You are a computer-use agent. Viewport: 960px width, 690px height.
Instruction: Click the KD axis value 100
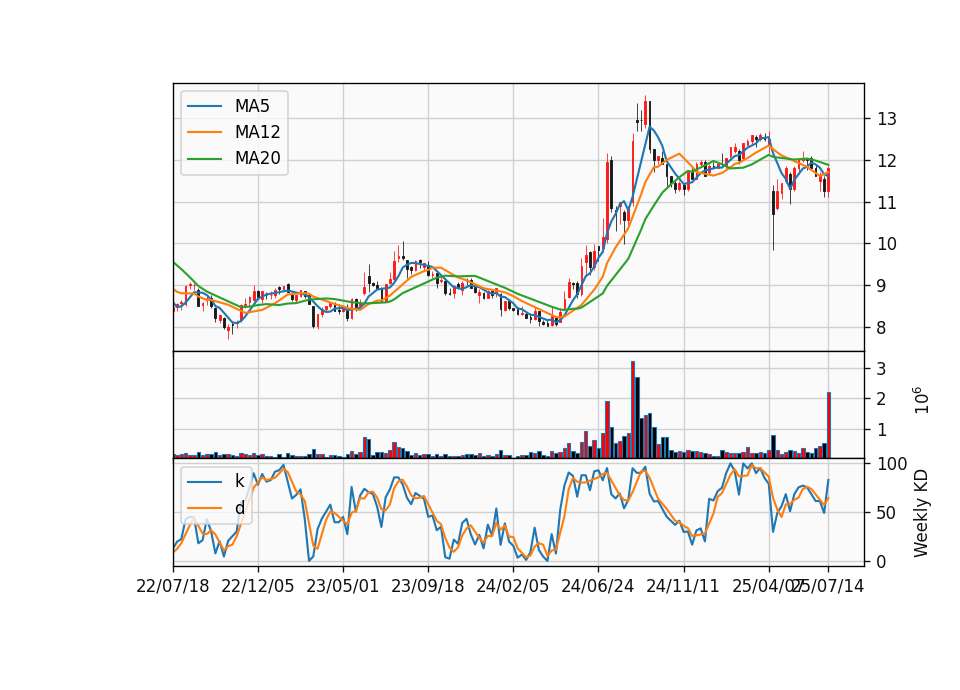coord(892,464)
